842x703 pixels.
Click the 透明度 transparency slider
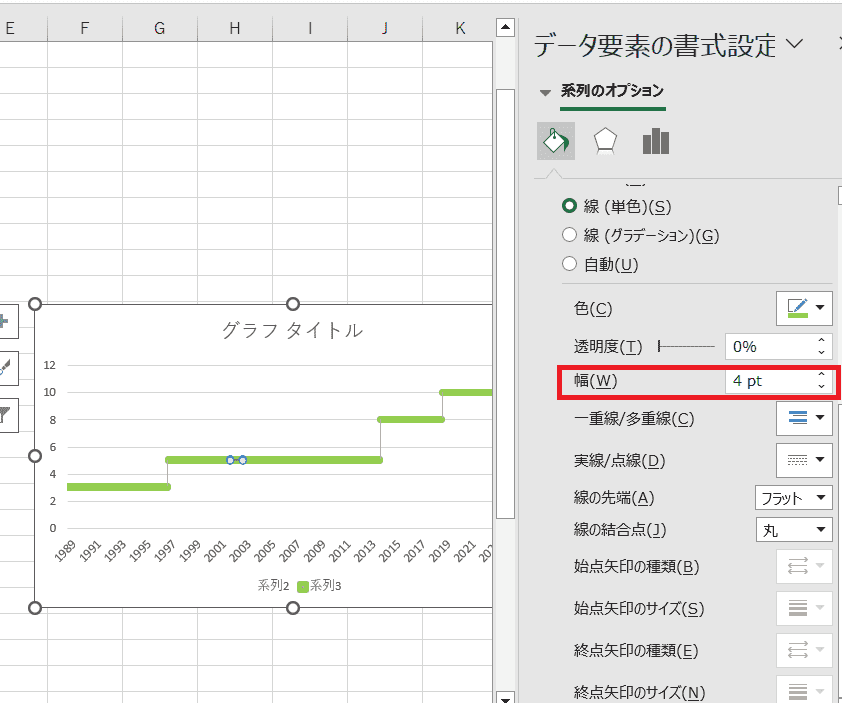click(x=687, y=347)
